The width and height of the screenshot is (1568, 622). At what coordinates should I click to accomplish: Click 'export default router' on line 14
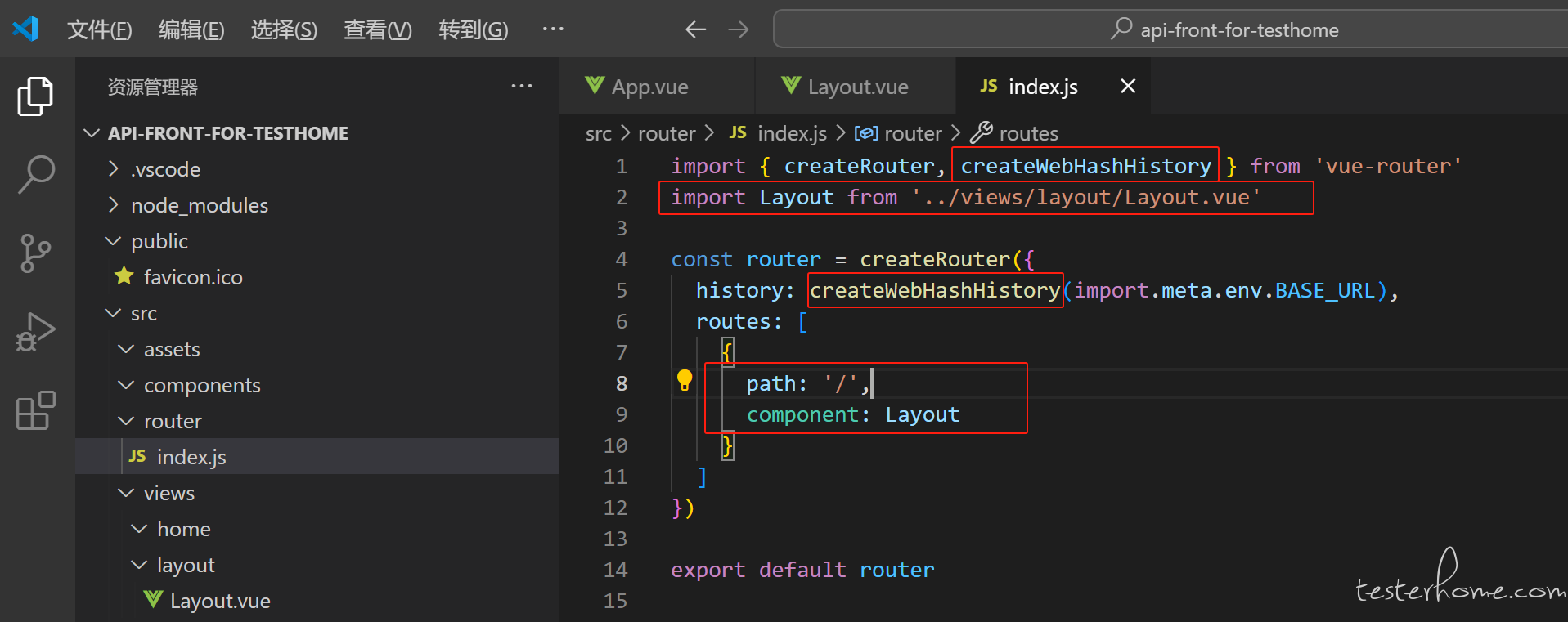(x=802, y=570)
